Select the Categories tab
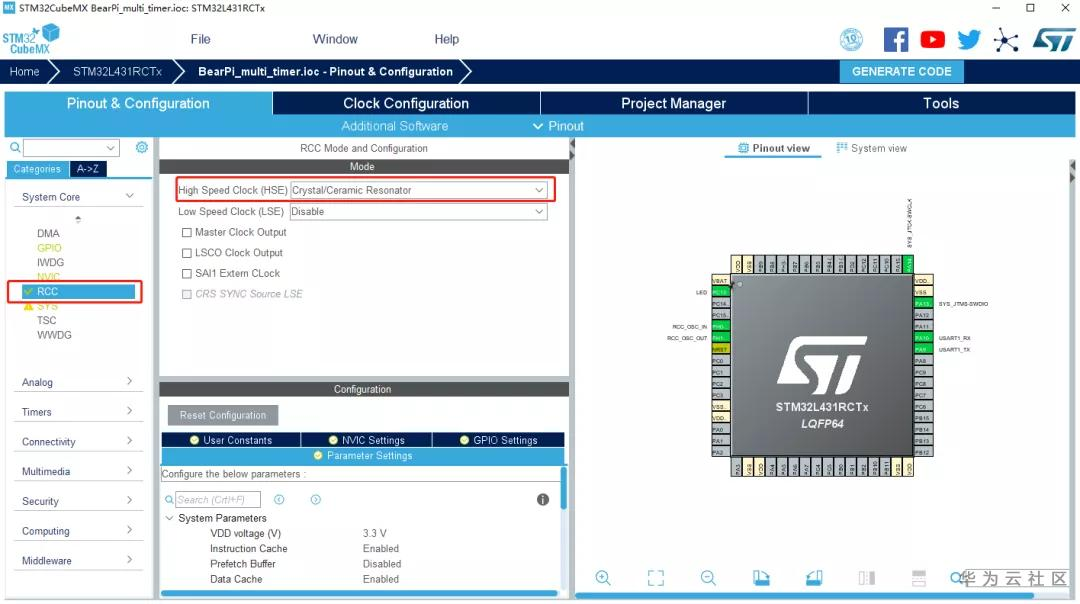1080x604 pixels. point(37,169)
